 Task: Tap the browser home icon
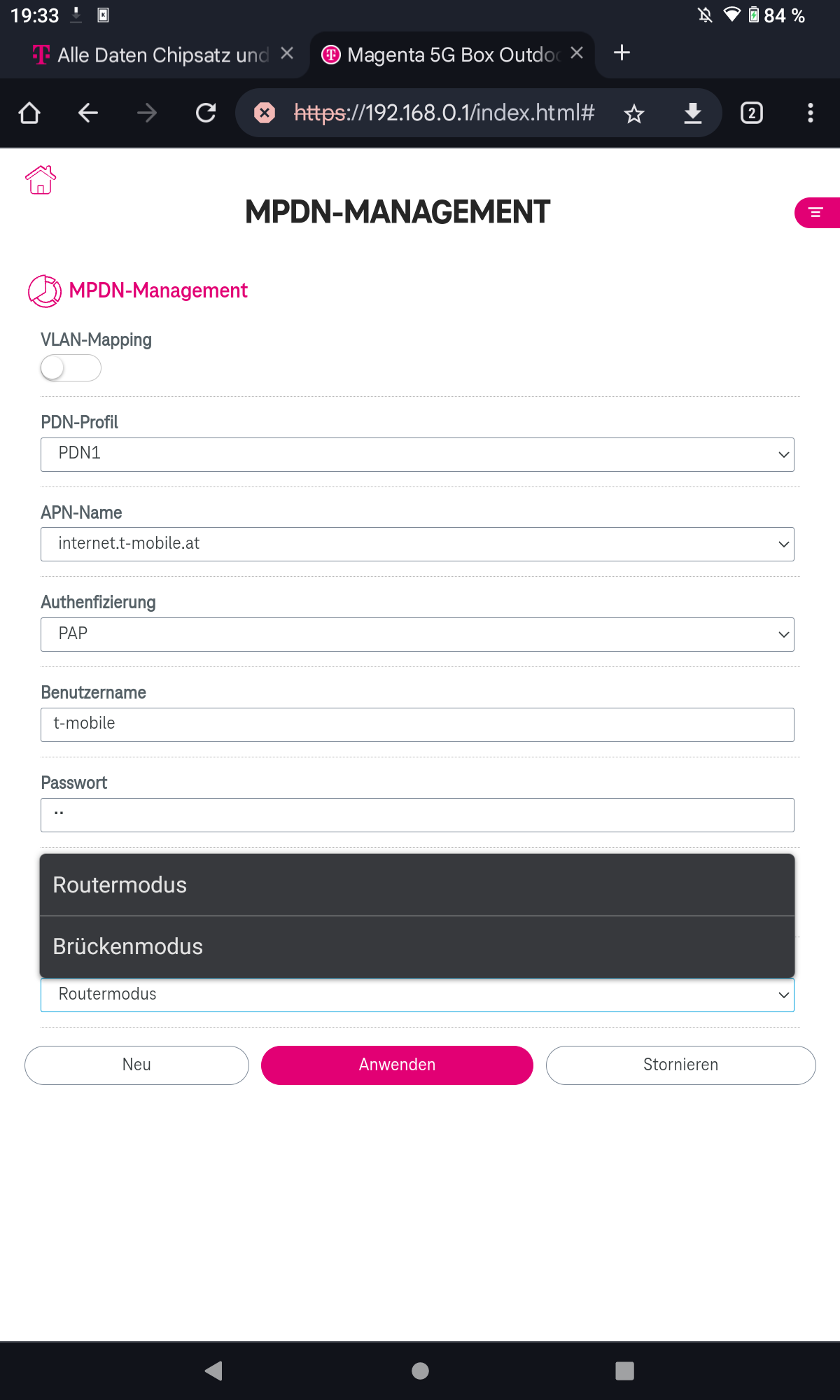point(29,113)
